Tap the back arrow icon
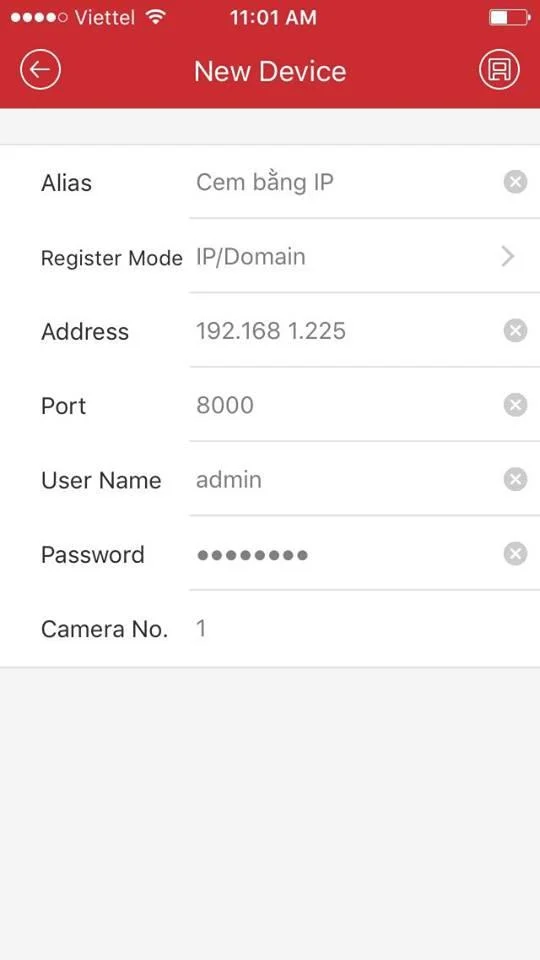 (x=40, y=70)
